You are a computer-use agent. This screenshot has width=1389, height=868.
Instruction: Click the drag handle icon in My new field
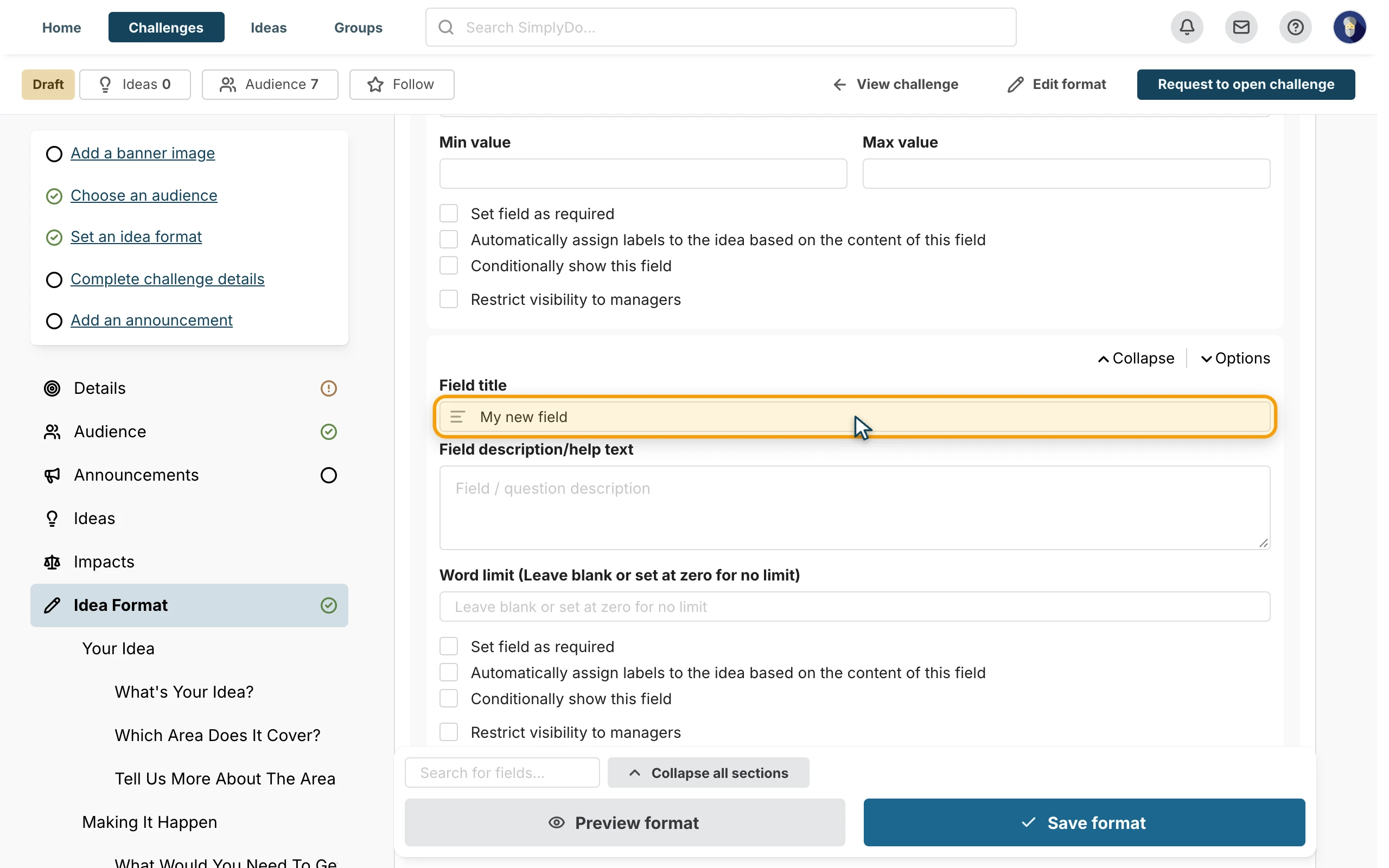click(x=457, y=417)
